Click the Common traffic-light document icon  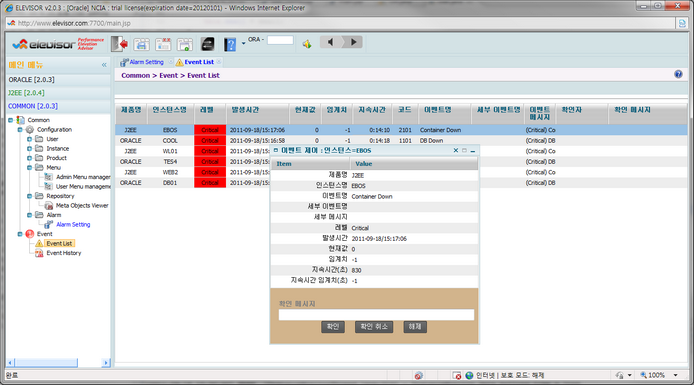point(20,120)
